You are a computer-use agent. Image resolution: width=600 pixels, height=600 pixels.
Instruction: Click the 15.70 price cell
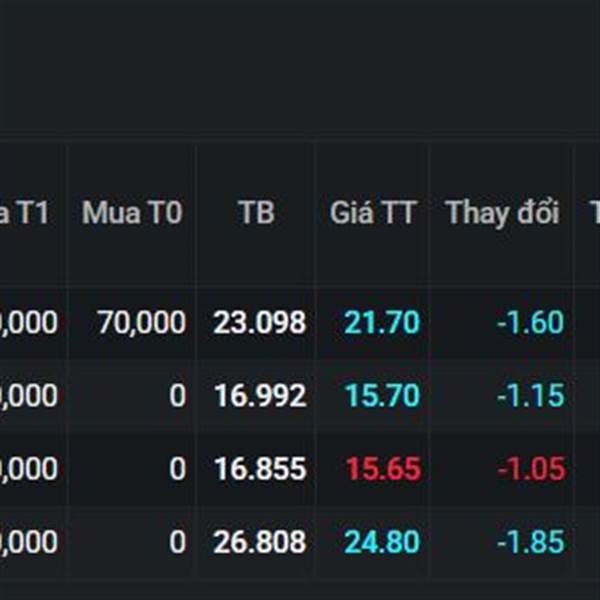coord(382,396)
